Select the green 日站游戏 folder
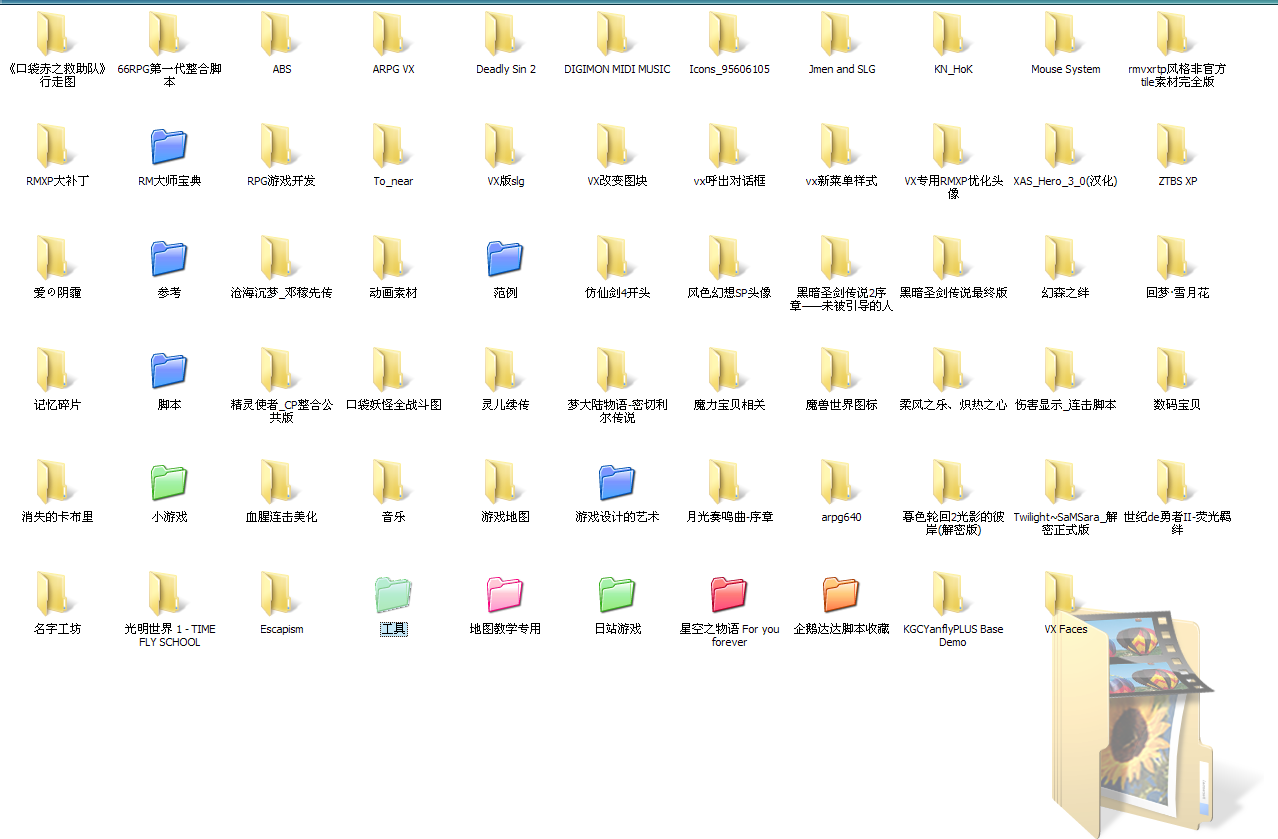1278x839 pixels. tap(617, 594)
